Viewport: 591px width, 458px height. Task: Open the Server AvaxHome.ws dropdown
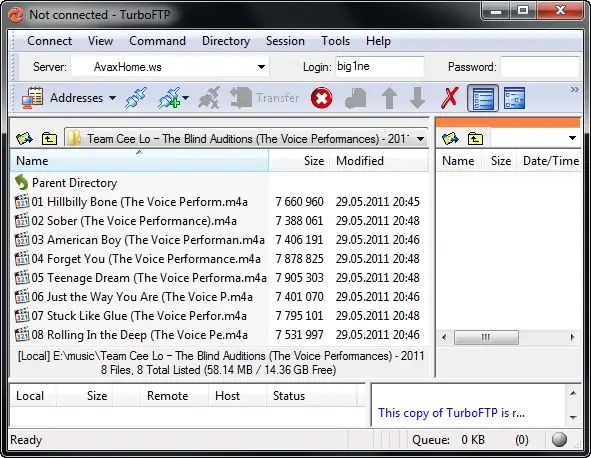(x=261, y=67)
